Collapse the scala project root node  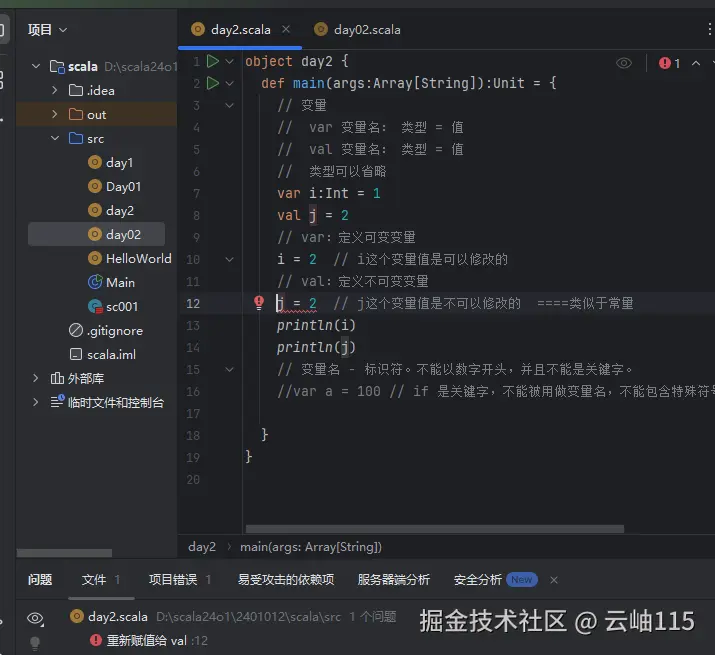(36, 67)
